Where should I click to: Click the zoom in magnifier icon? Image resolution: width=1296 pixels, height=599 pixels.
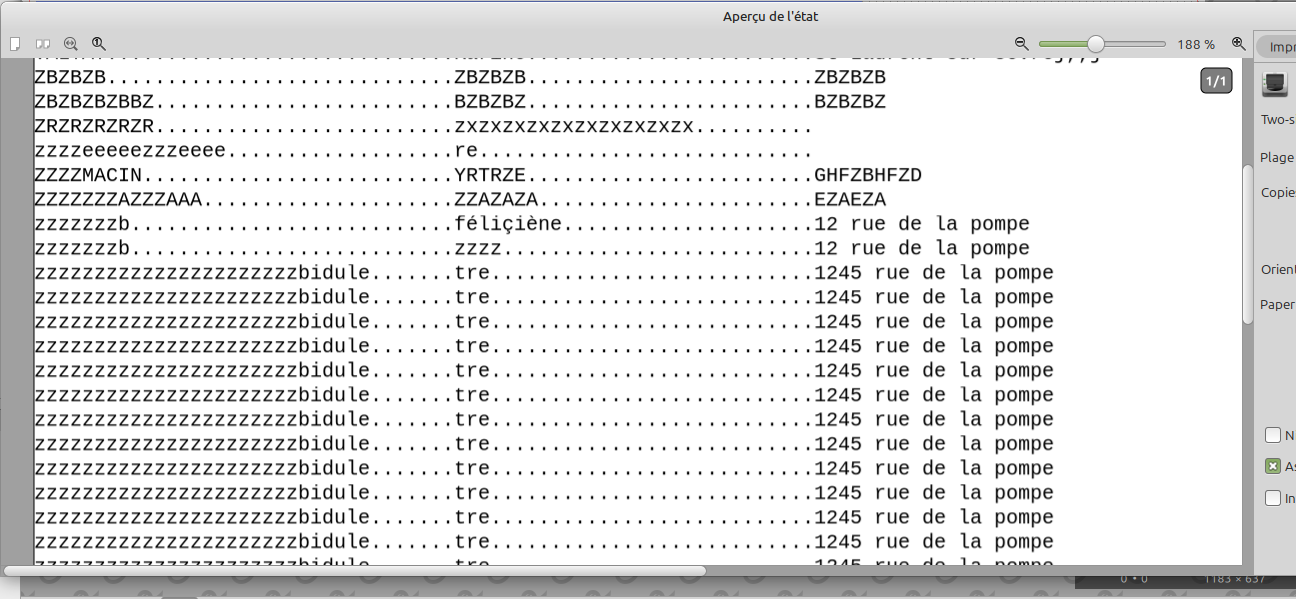(x=1239, y=44)
